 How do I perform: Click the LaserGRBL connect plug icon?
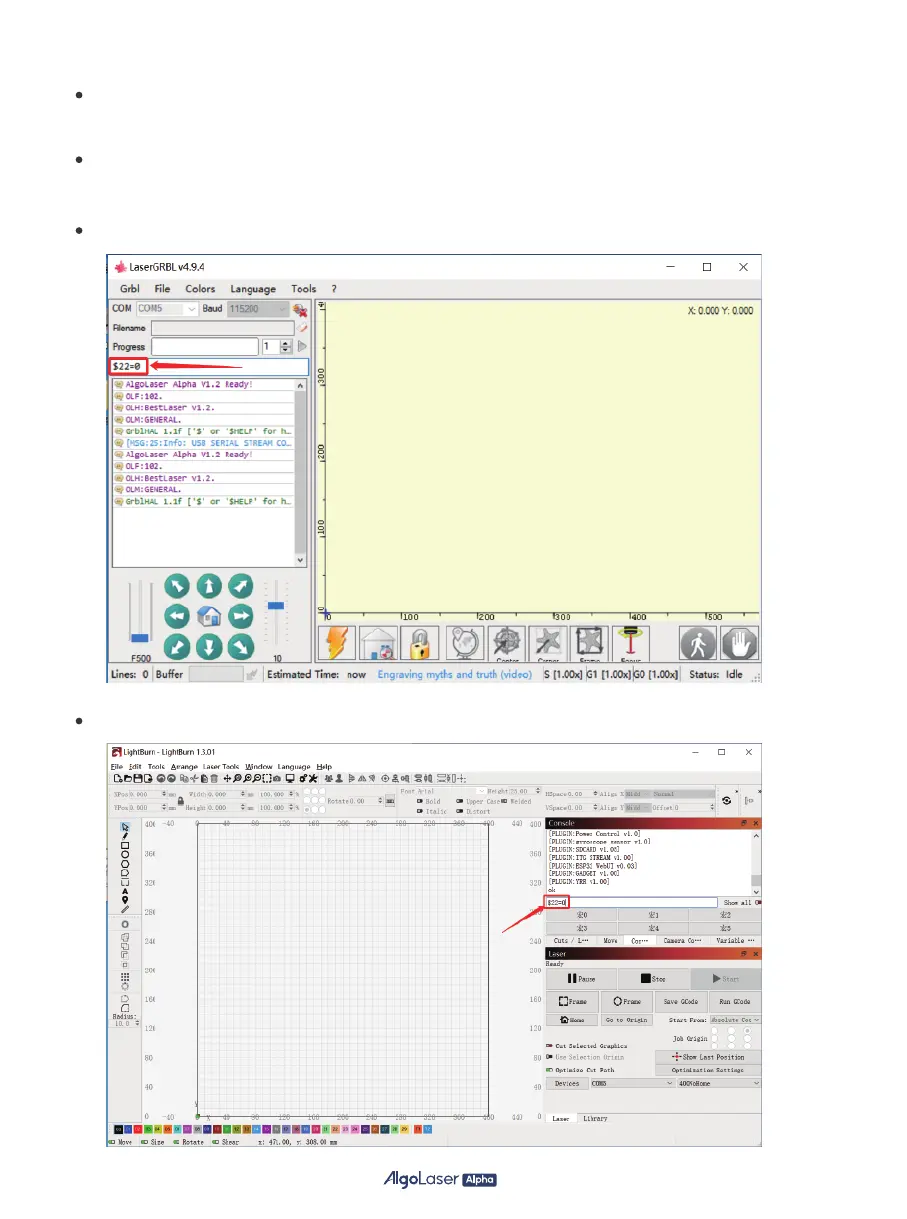click(x=299, y=309)
